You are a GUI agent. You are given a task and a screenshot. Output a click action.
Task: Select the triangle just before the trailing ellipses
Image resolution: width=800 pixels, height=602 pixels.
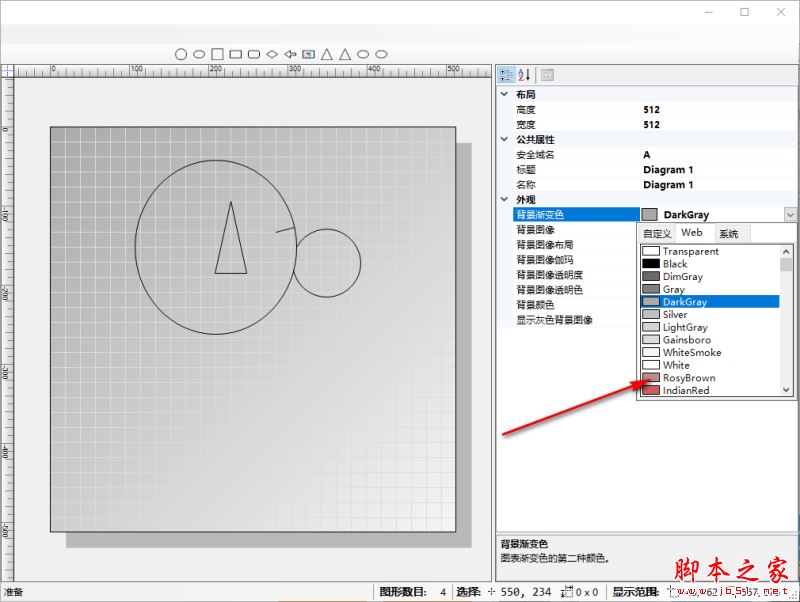[x=345, y=54]
